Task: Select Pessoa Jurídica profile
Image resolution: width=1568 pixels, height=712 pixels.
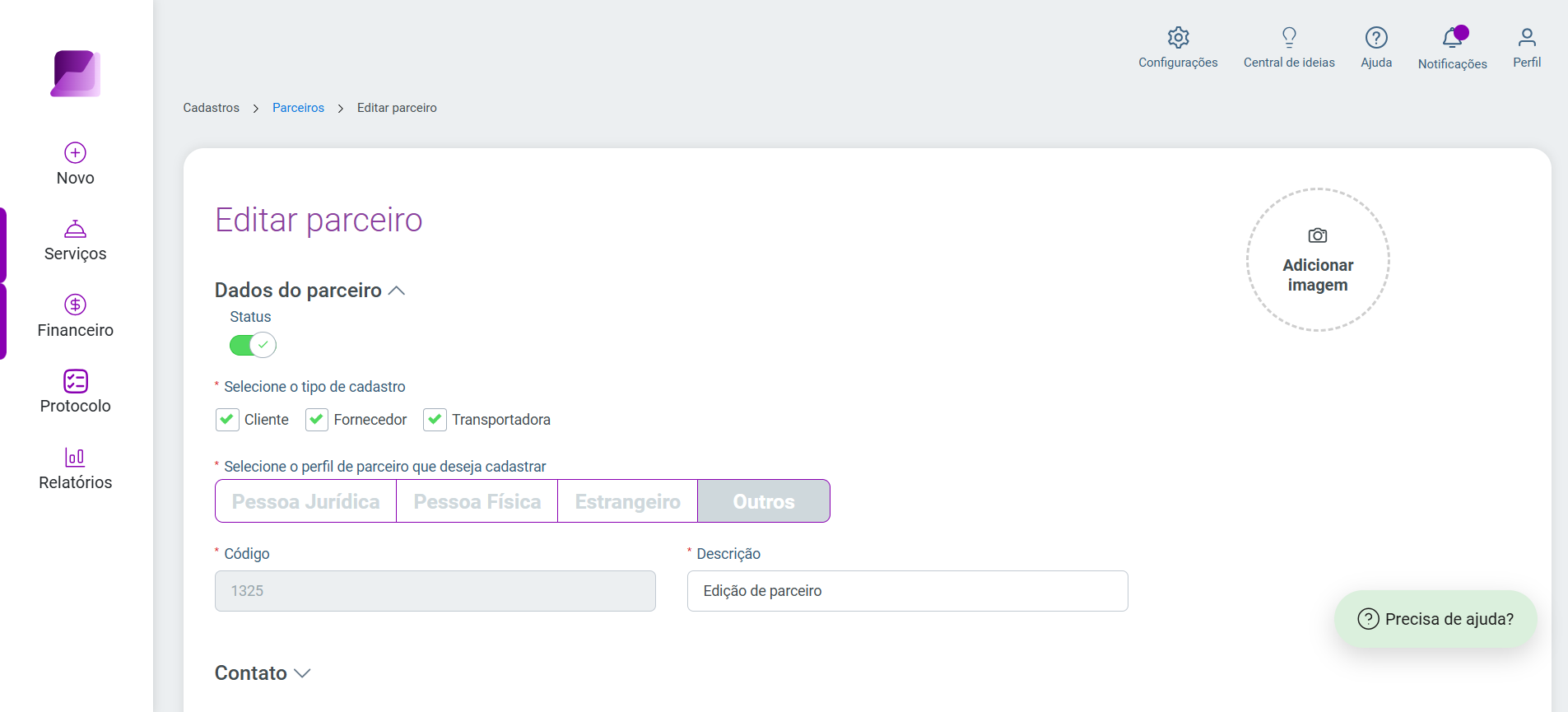Action: coord(306,501)
